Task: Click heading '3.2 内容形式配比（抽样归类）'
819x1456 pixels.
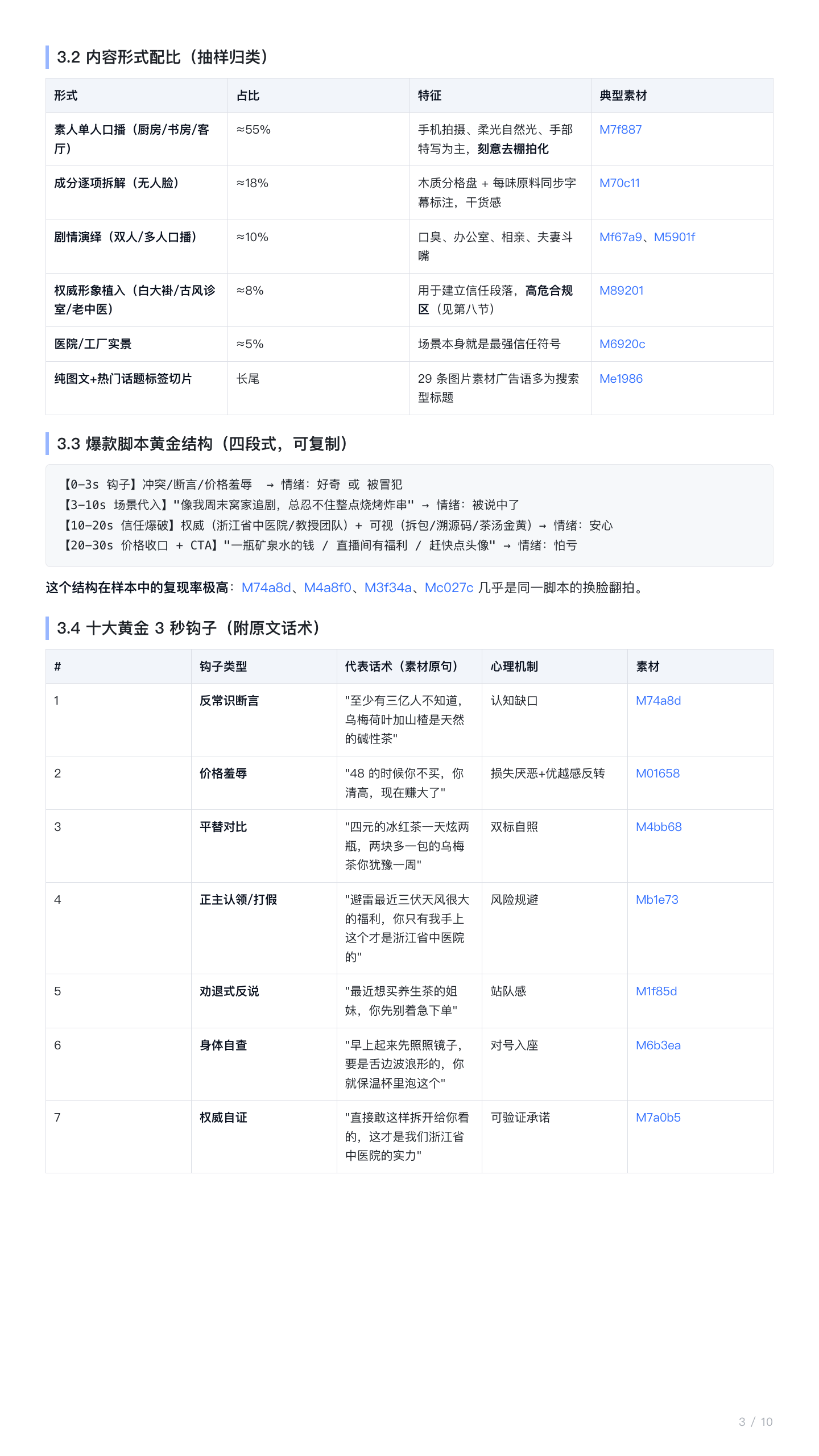Action: [x=163, y=57]
